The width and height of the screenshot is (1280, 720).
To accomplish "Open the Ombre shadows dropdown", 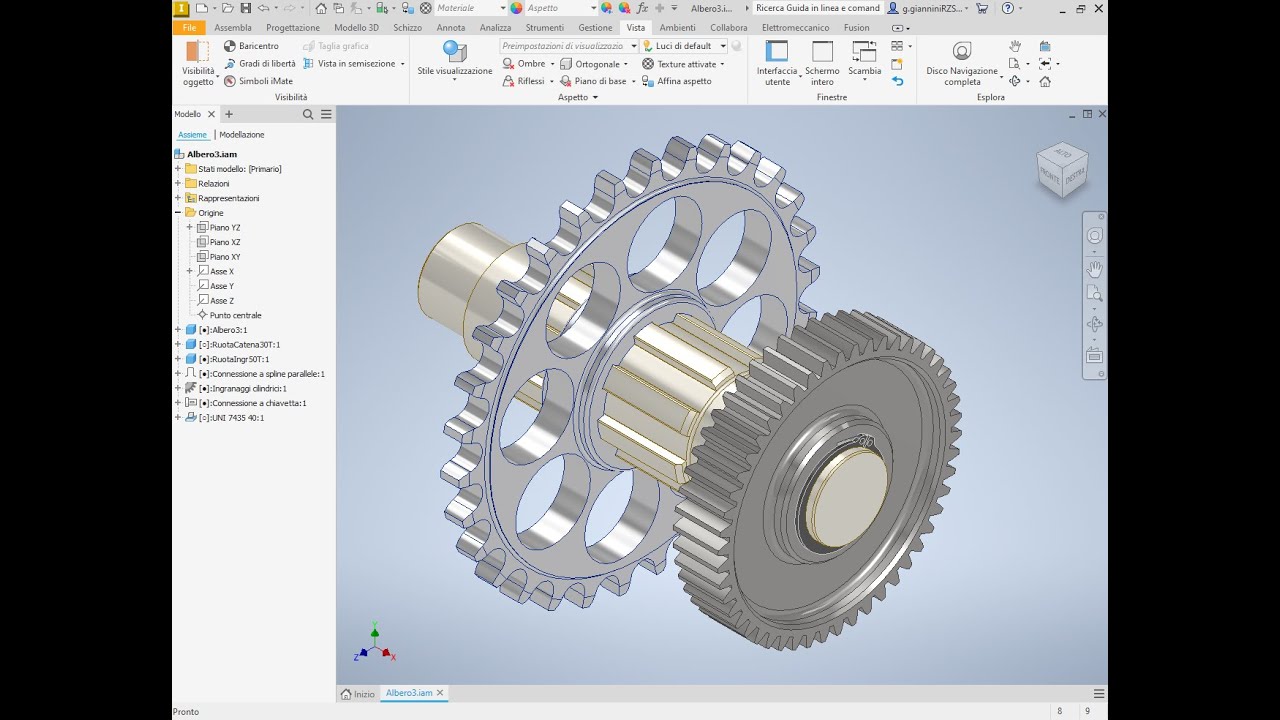I will pos(551,64).
